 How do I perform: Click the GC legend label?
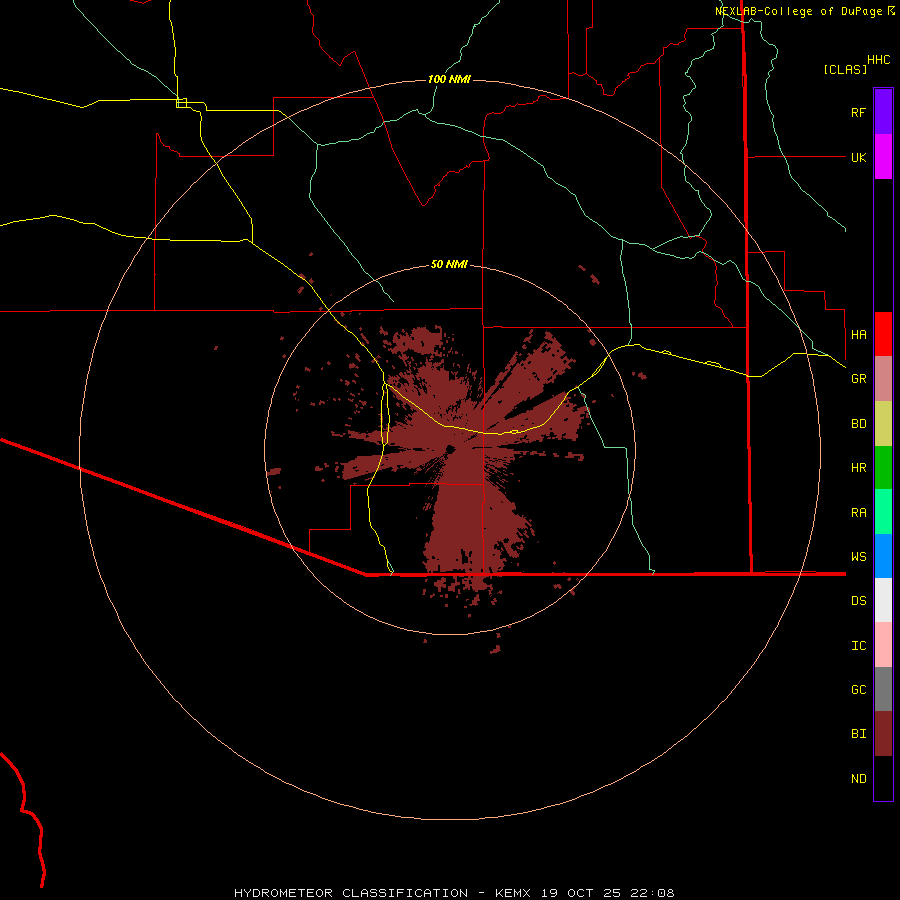click(x=858, y=689)
